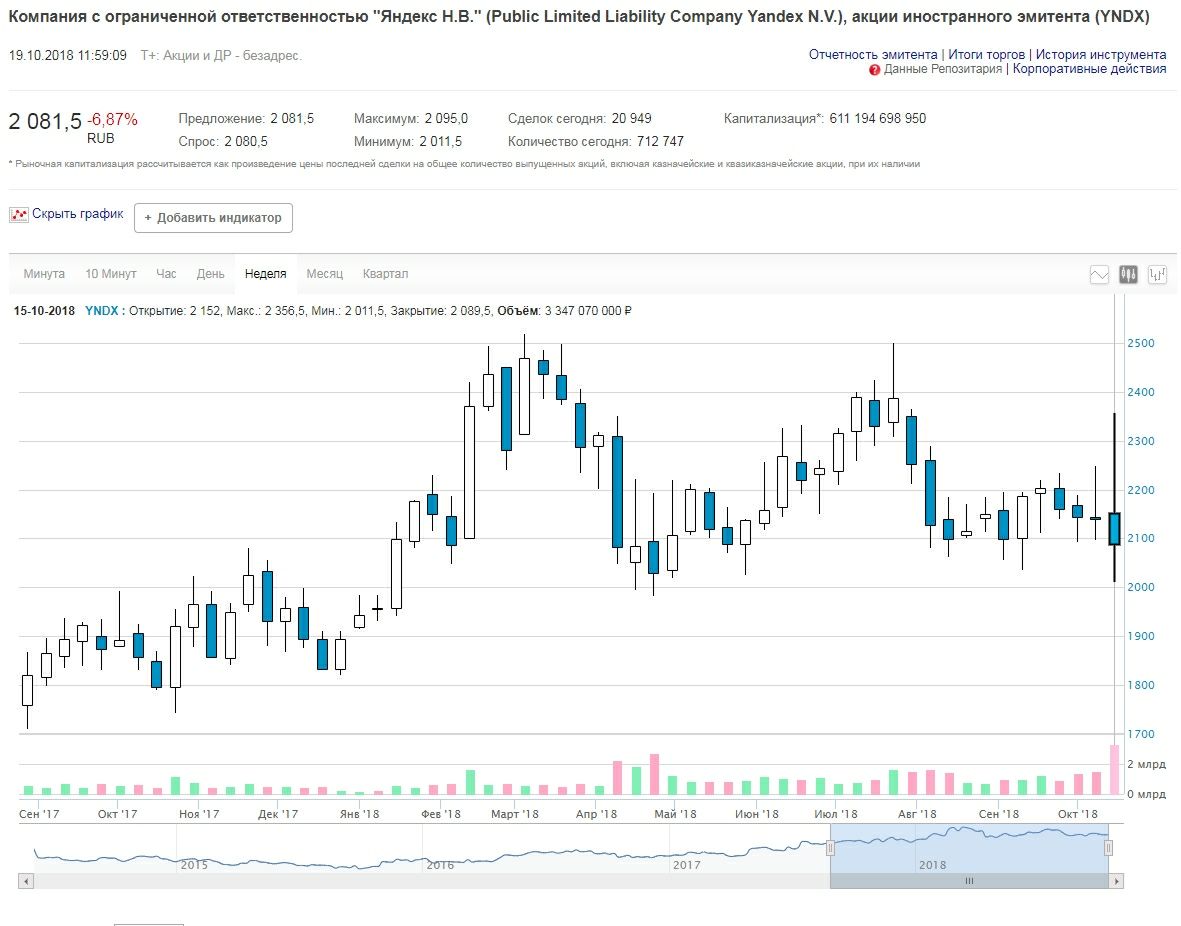Click the Максимум value 2 095,0
The image size is (1181, 926).
(x=446, y=118)
